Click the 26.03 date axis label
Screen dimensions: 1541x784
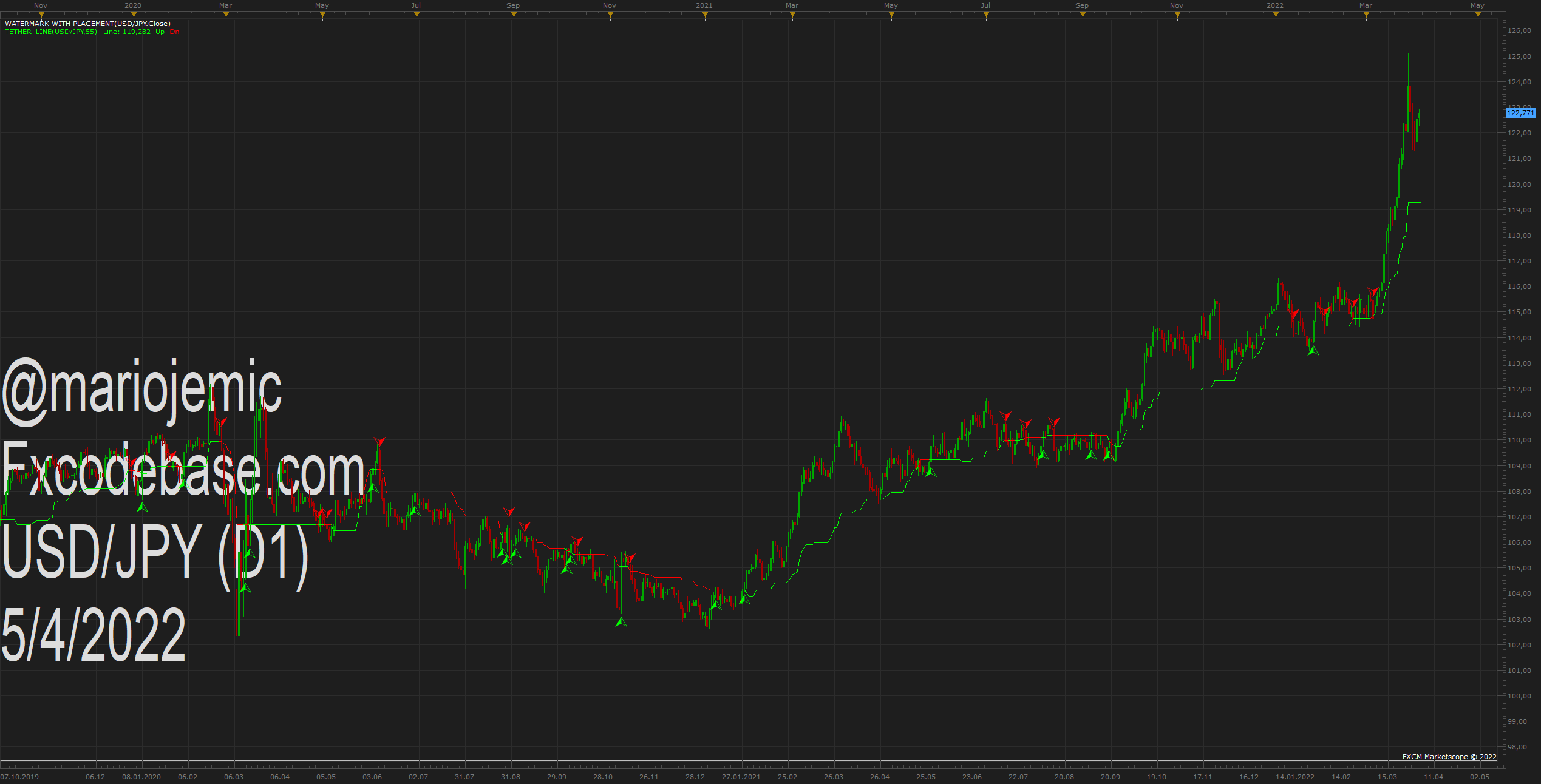click(x=834, y=777)
